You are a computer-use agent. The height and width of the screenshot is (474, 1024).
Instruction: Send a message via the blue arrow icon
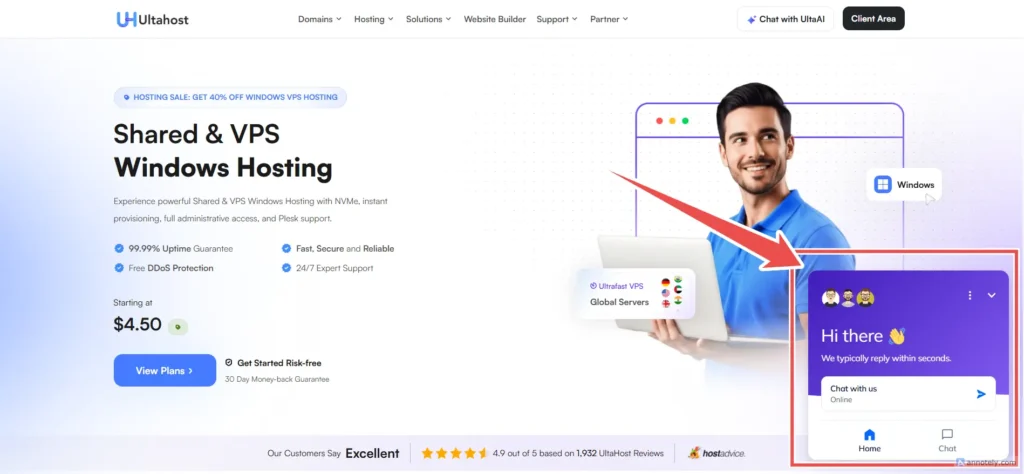981,394
